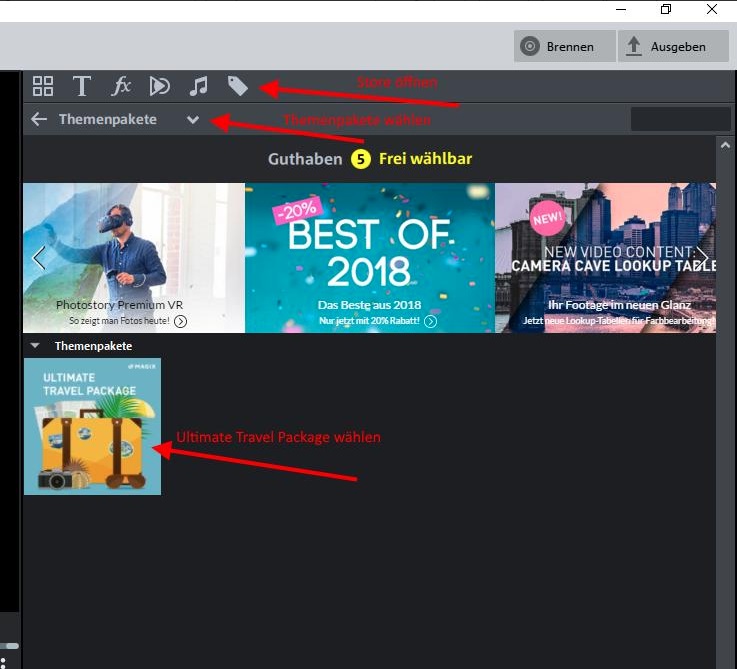Click the Themenpakete breadcrumb title
737x669 pixels.
click(x=108, y=119)
